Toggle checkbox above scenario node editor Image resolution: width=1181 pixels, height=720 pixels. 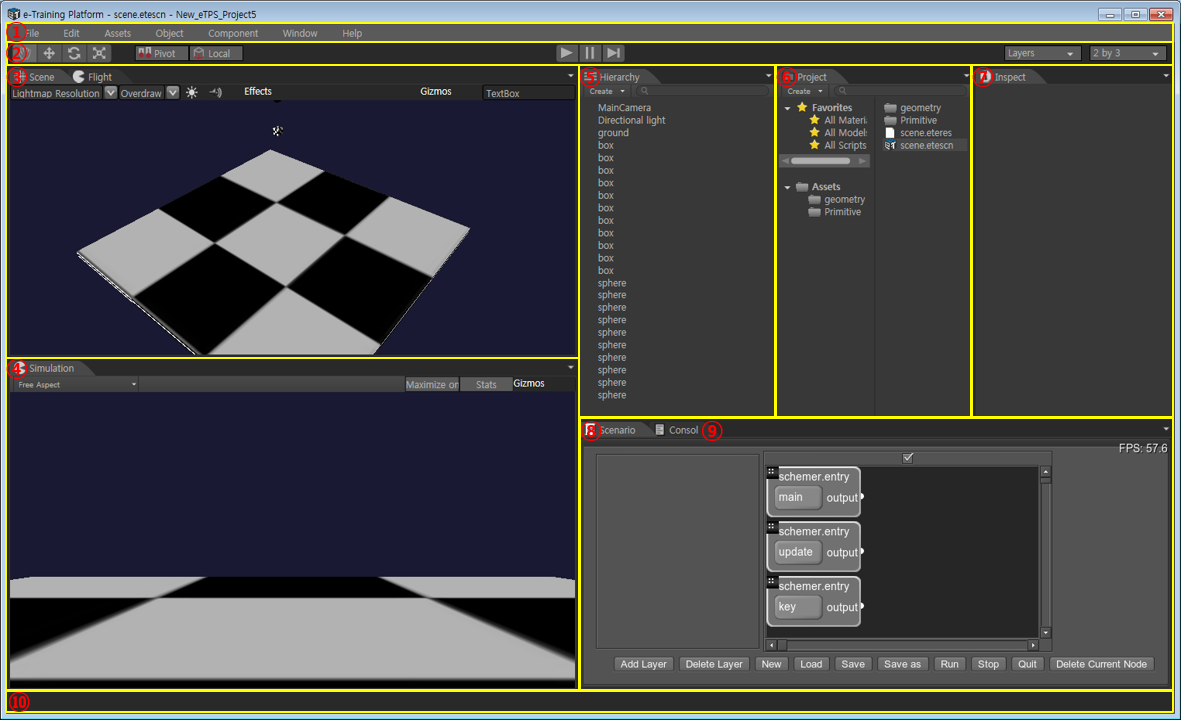(x=908, y=458)
